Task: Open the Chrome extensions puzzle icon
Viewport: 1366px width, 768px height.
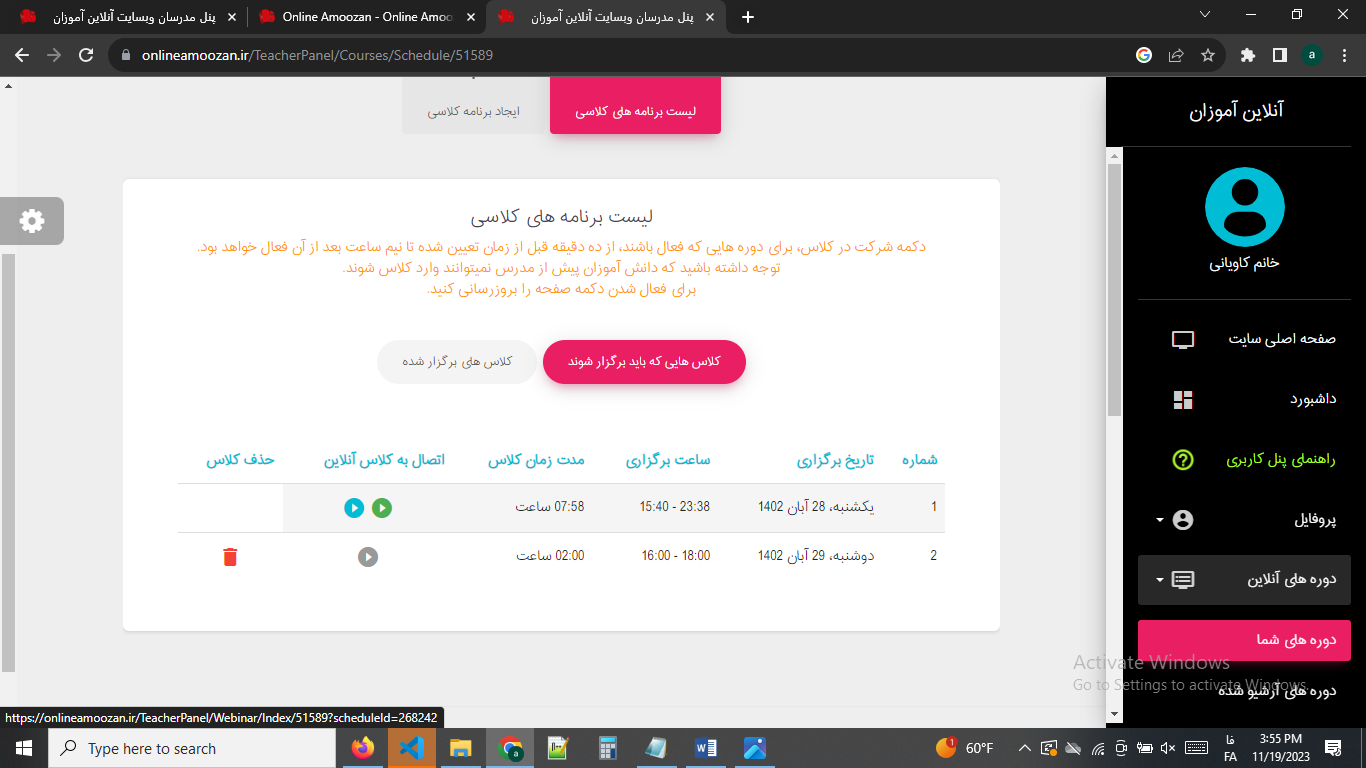Action: 1248,55
